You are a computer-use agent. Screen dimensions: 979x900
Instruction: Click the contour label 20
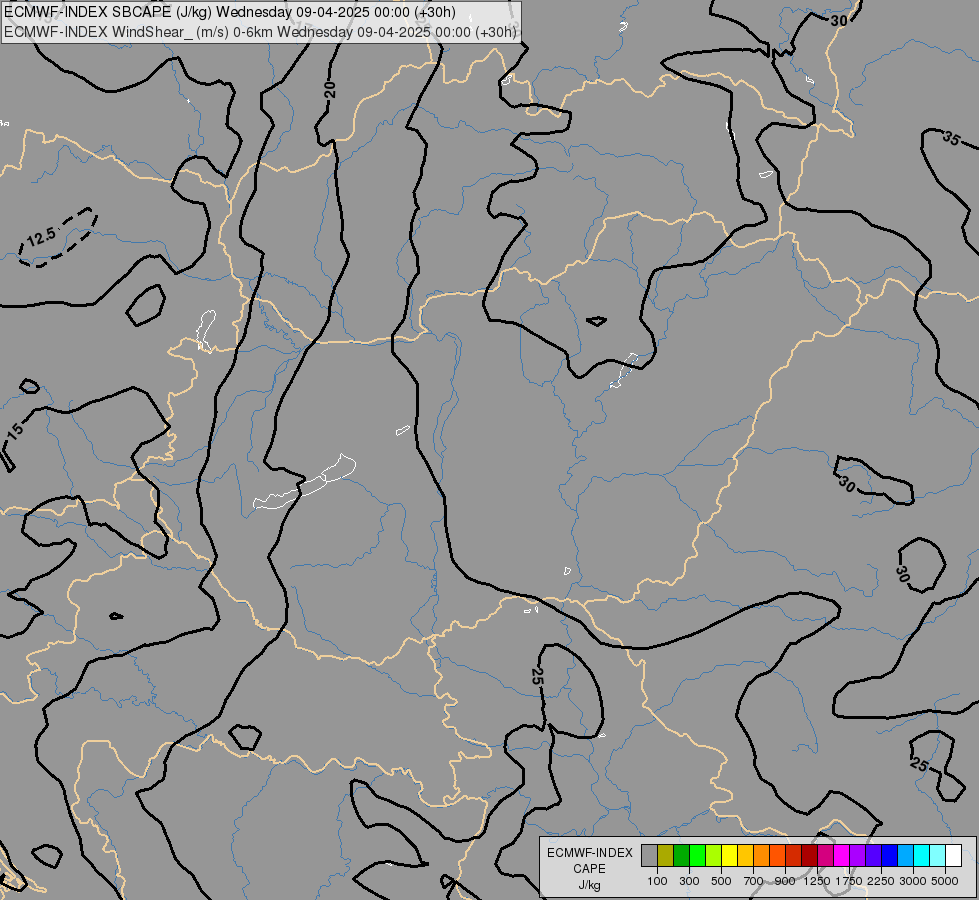(330, 90)
